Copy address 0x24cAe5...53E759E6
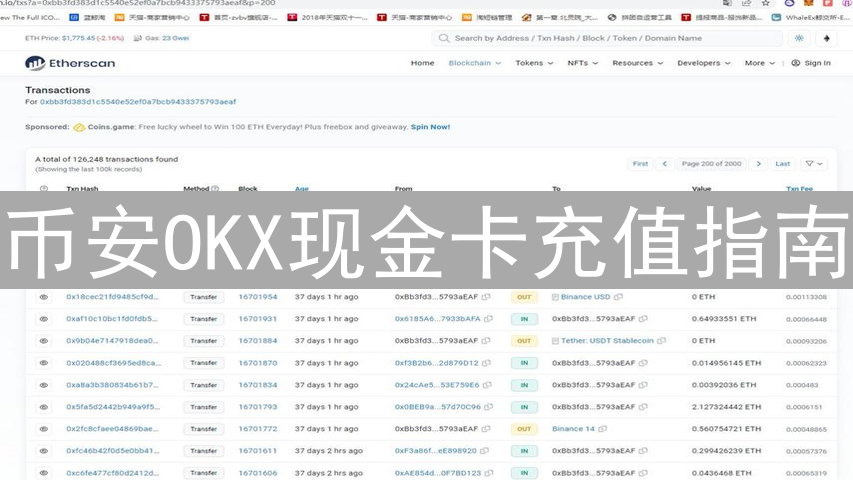Image resolution: width=853 pixels, height=480 pixels. pos(487,385)
